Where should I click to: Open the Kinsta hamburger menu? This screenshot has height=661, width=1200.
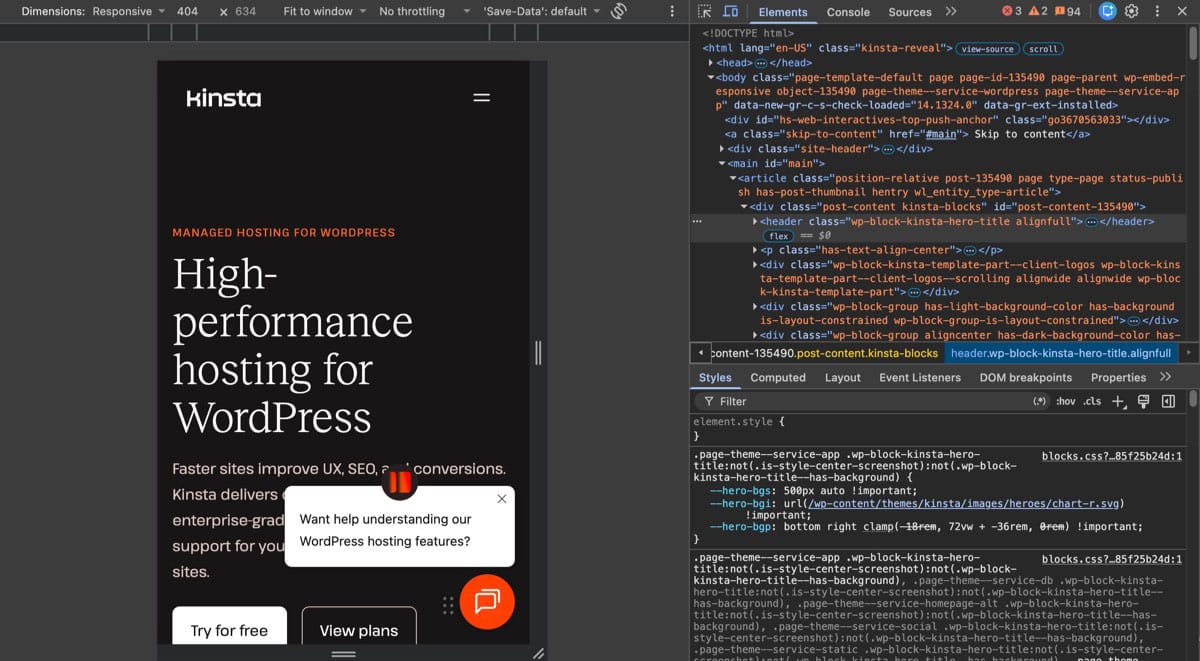[x=482, y=98]
